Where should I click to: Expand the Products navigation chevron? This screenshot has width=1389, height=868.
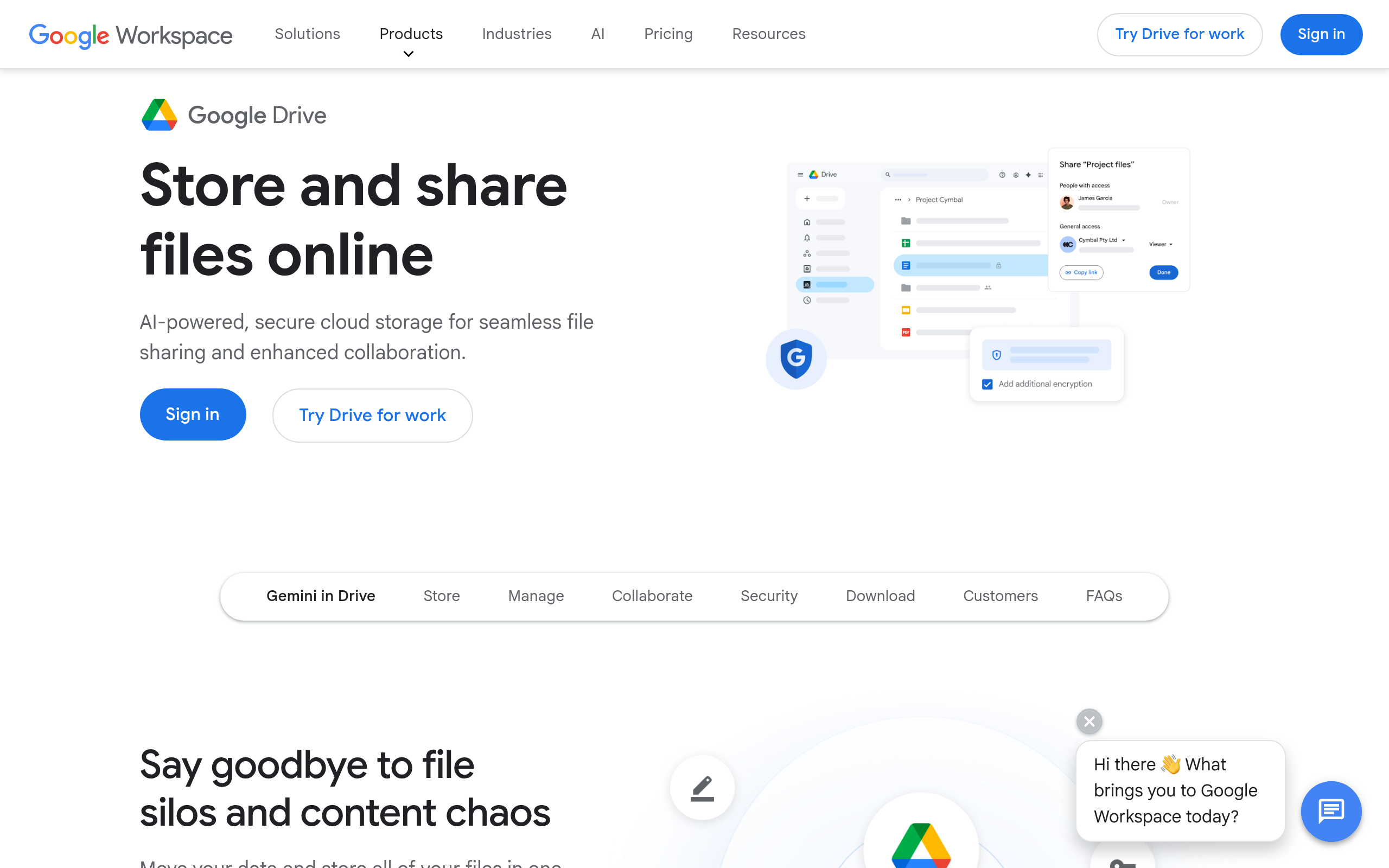(x=408, y=54)
